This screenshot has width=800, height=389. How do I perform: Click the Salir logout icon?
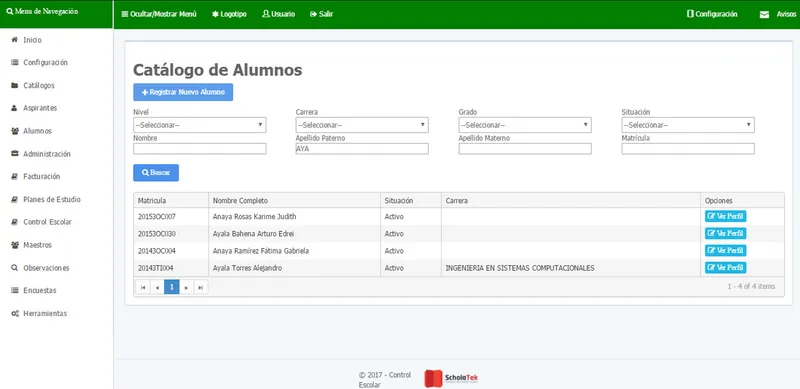click(x=313, y=14)
